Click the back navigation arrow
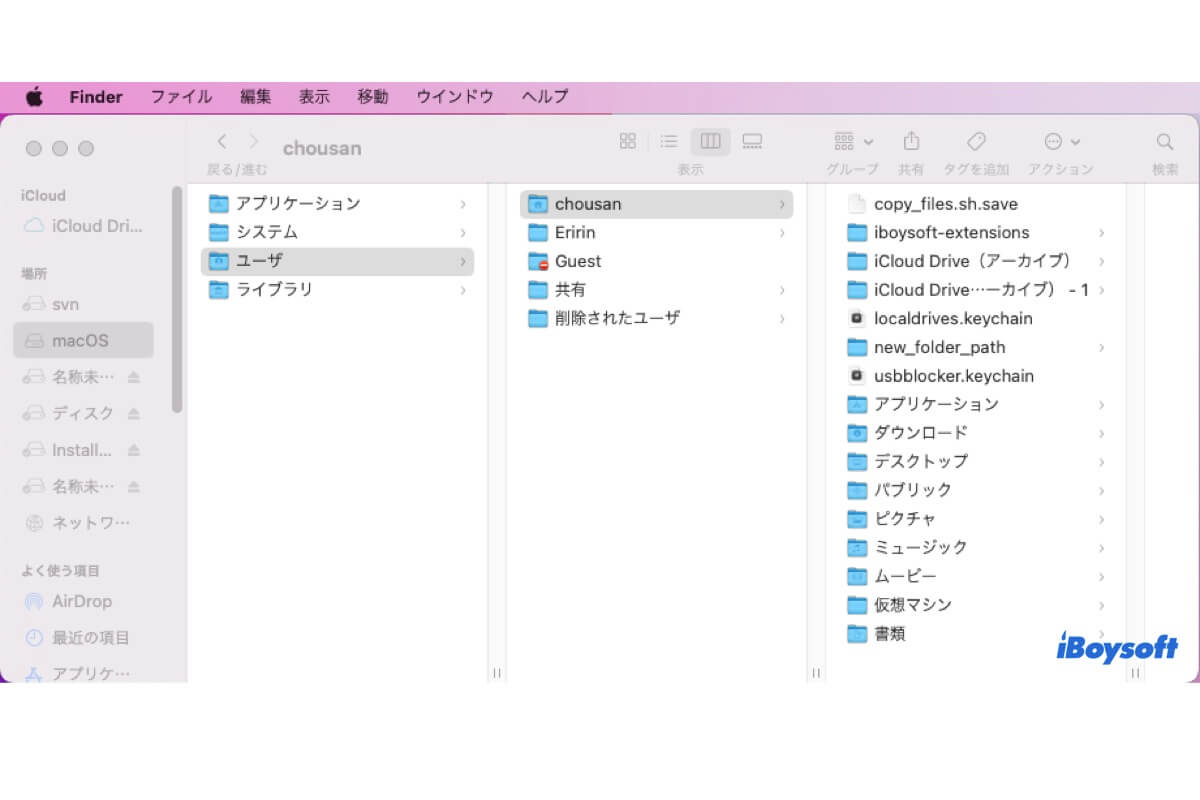The height and width of the screenshot is (800, 1200). pos(222,142)
